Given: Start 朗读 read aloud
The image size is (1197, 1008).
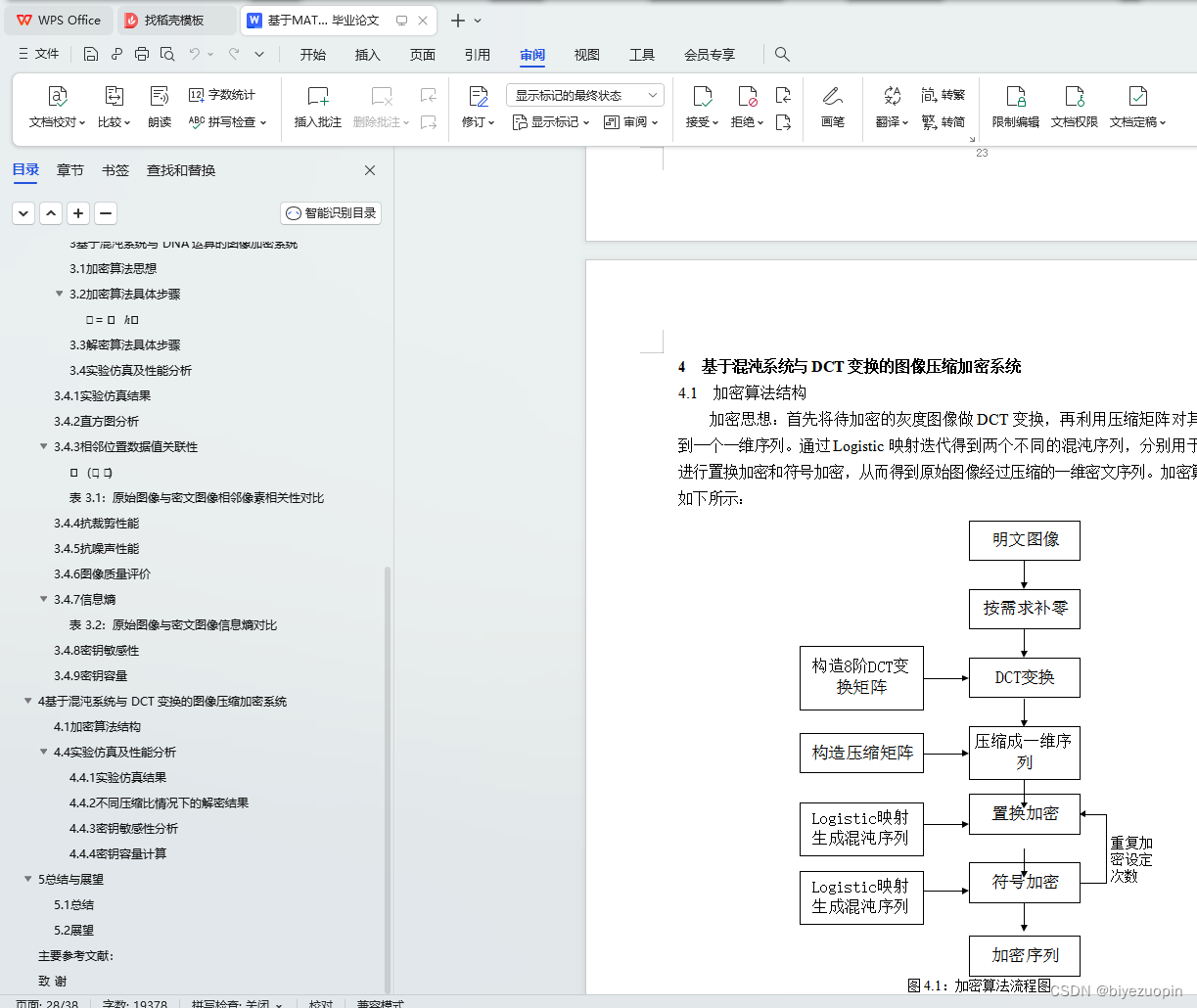Looking at the screenshot, I should (160, 108).
